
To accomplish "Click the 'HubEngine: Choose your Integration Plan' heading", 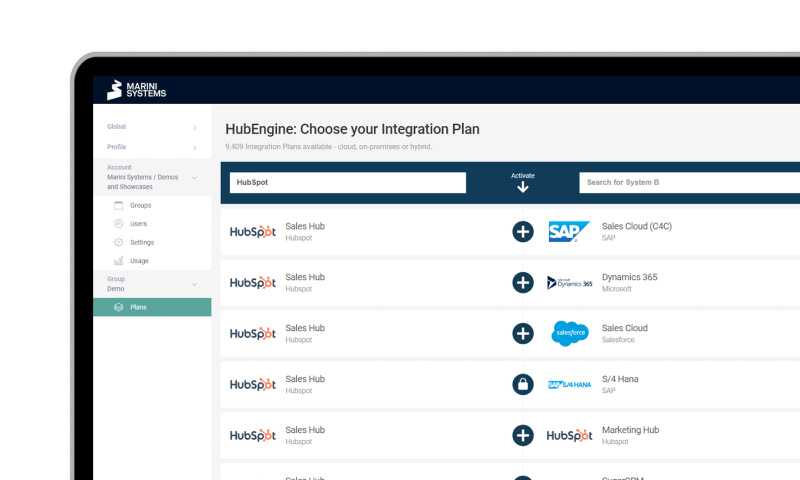I will coord(352,129).
